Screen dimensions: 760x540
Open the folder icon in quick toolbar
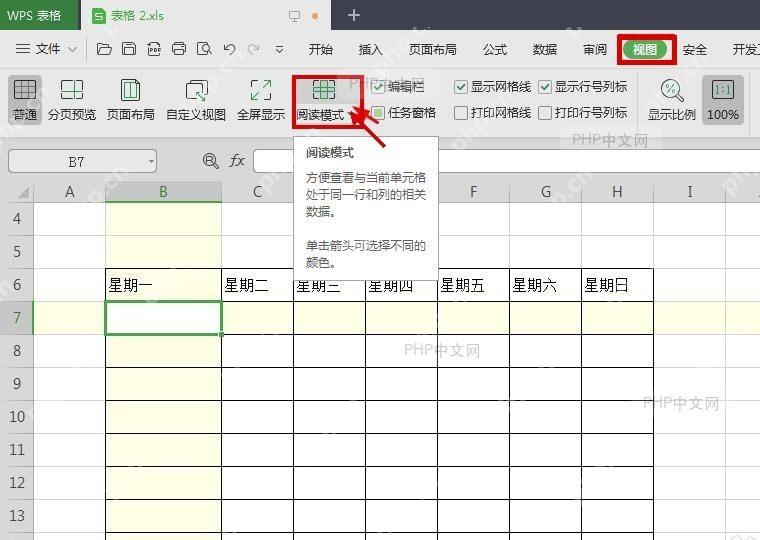pos(104,49)
